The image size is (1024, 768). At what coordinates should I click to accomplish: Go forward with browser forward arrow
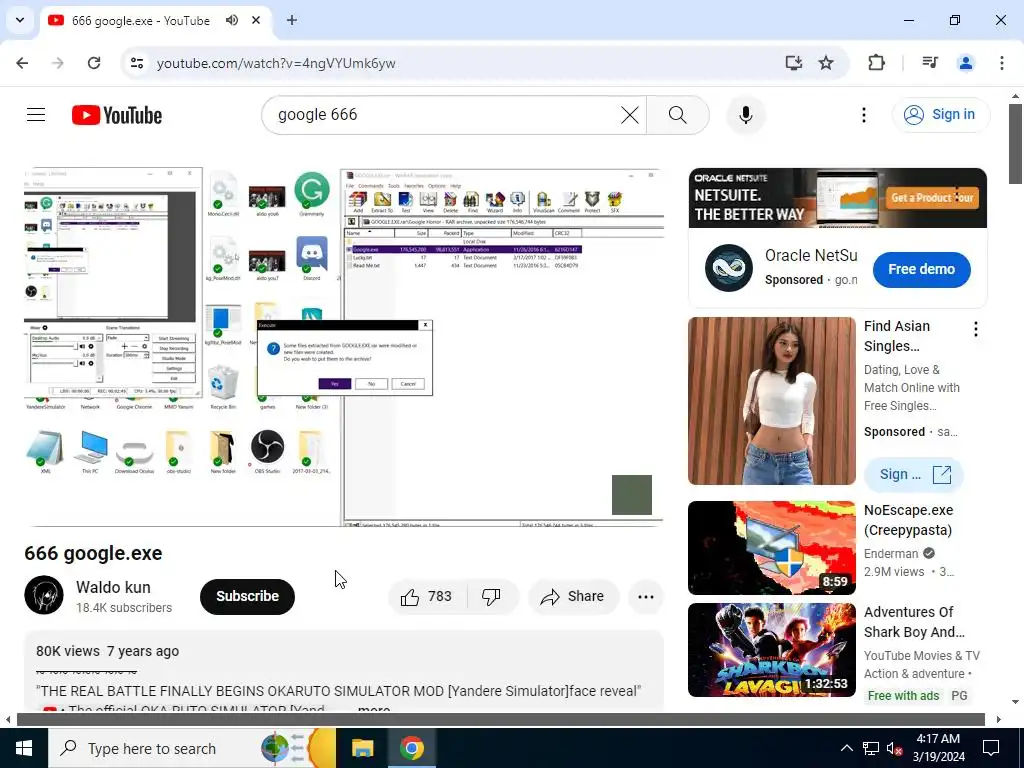click(x=58, y=63)
